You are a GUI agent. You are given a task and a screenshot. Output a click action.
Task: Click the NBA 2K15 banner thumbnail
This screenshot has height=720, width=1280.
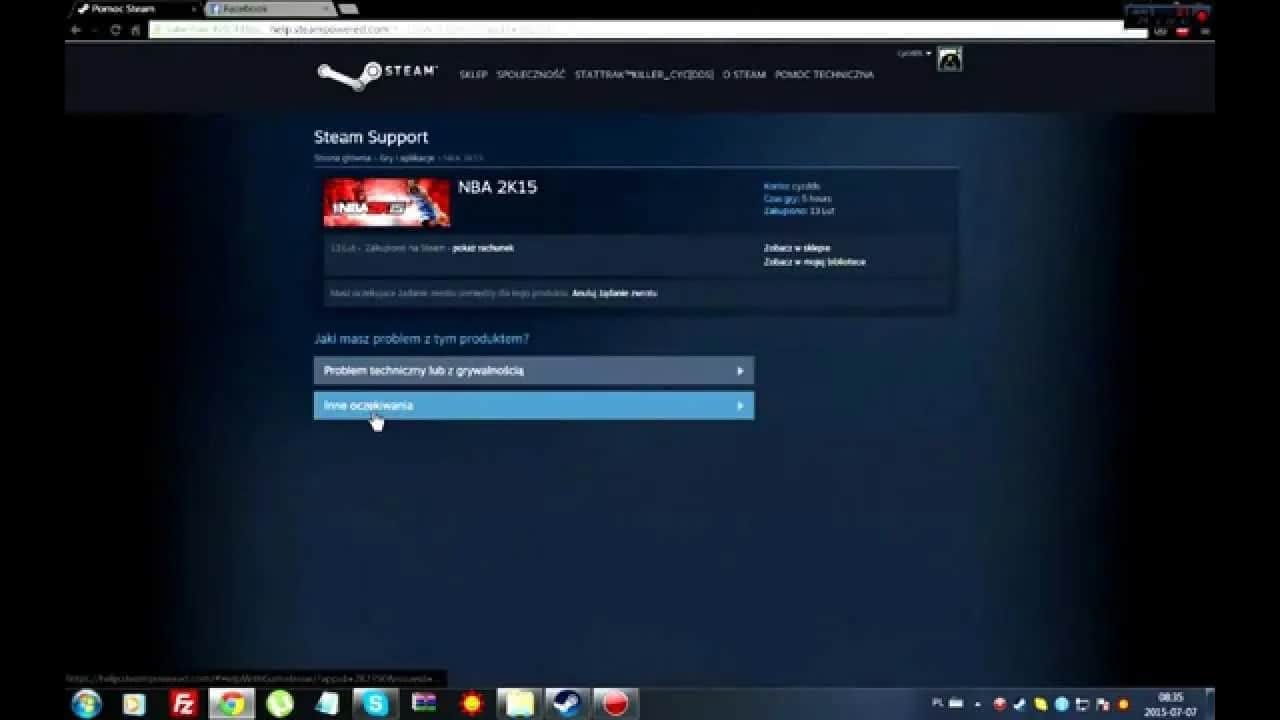[386, 202]
